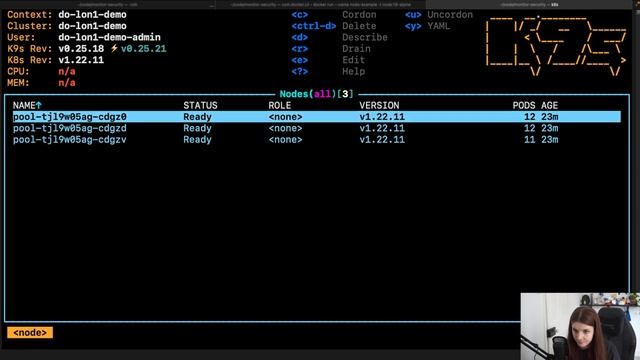The height and width of the screenshot is (360, 640).
Task: Click the STATUS column header
Action: [200, 105]
